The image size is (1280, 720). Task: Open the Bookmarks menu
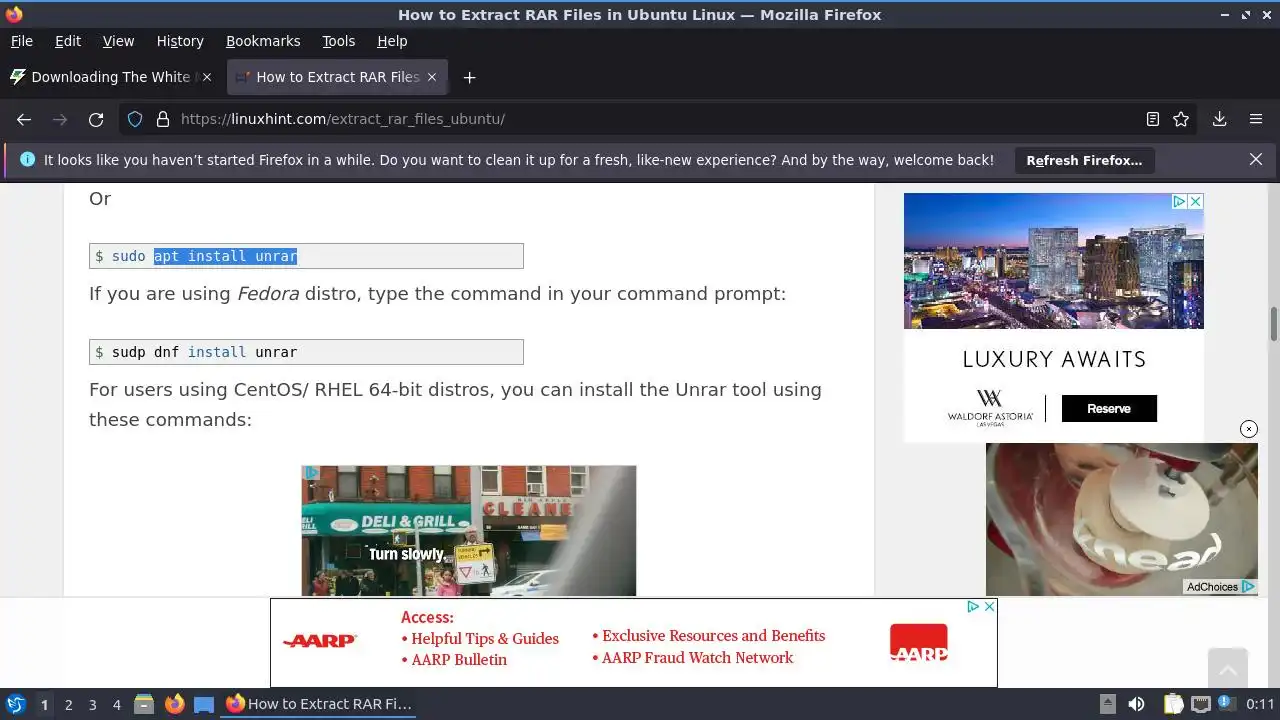click(263, 41)
